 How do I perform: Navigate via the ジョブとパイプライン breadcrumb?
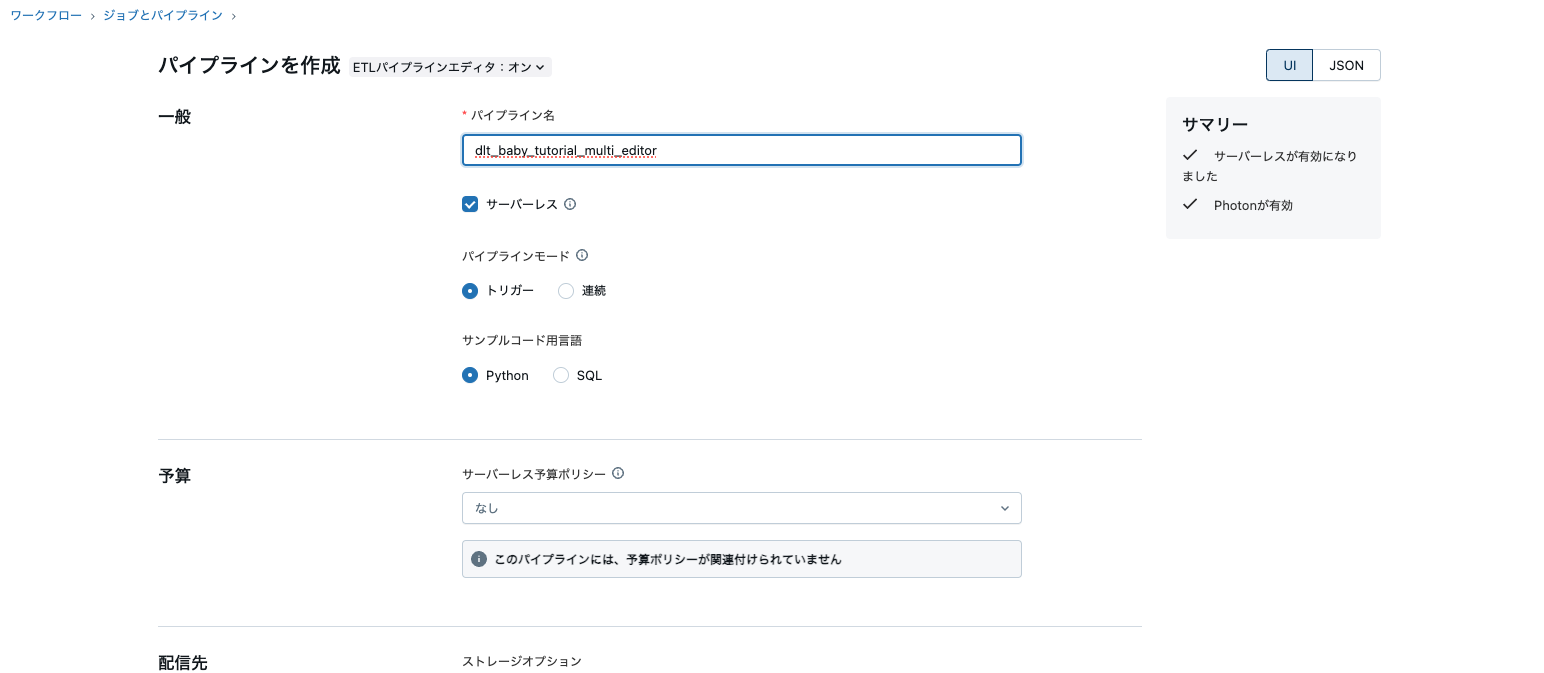coord(162,15)
